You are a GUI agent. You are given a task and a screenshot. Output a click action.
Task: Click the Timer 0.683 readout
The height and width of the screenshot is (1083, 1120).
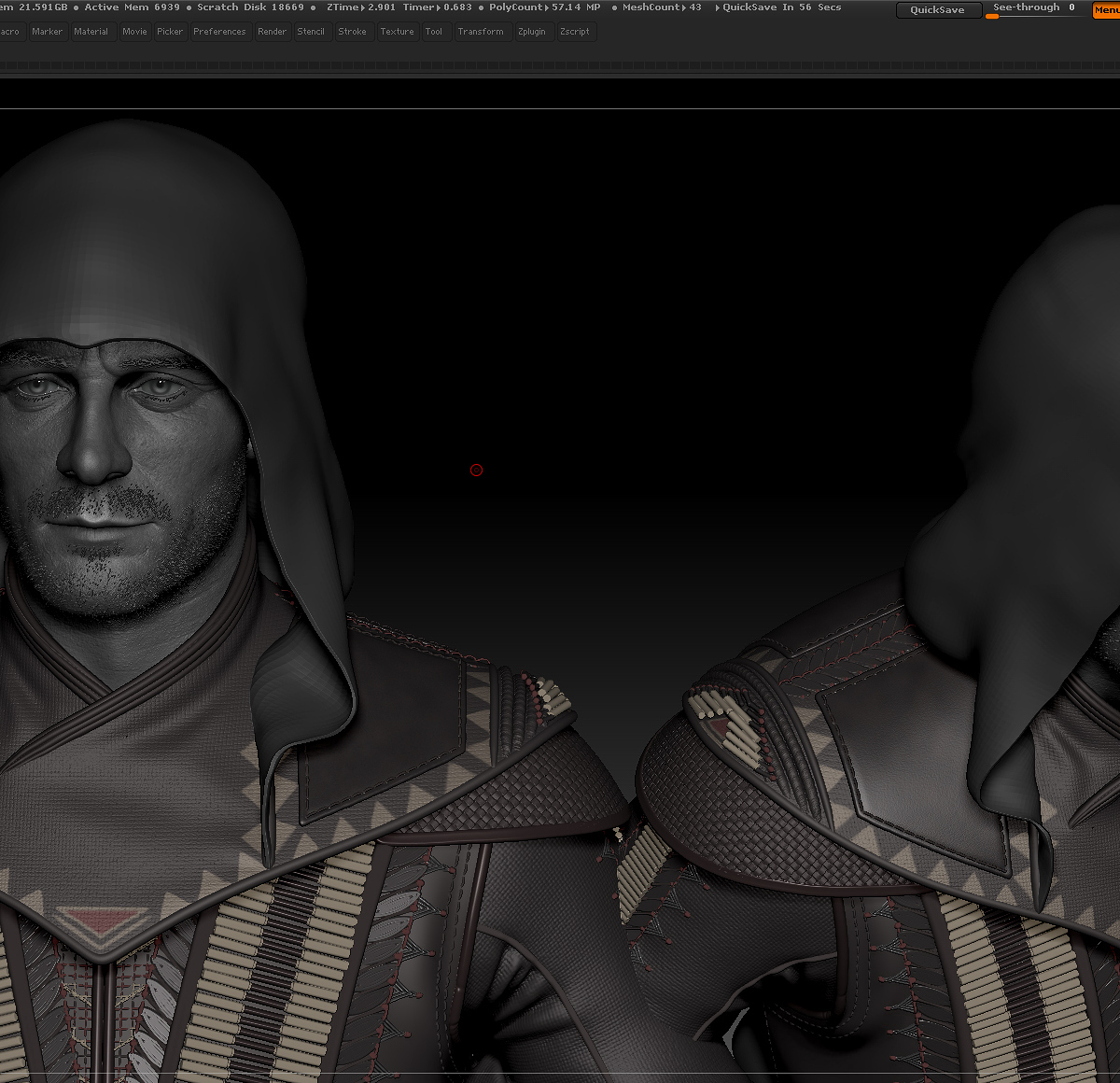click(438, 7)
